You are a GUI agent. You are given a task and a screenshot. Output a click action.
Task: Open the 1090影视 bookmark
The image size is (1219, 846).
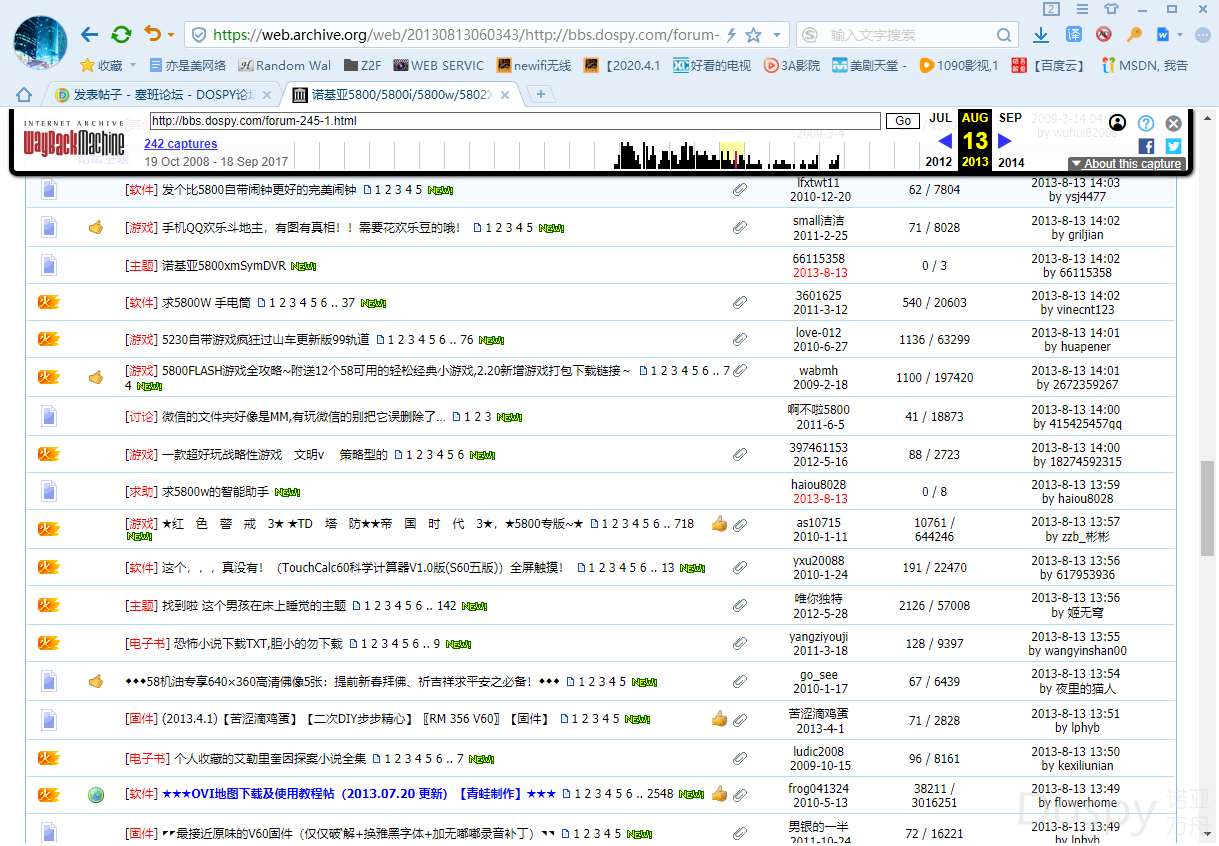click(x=959, y=65)
